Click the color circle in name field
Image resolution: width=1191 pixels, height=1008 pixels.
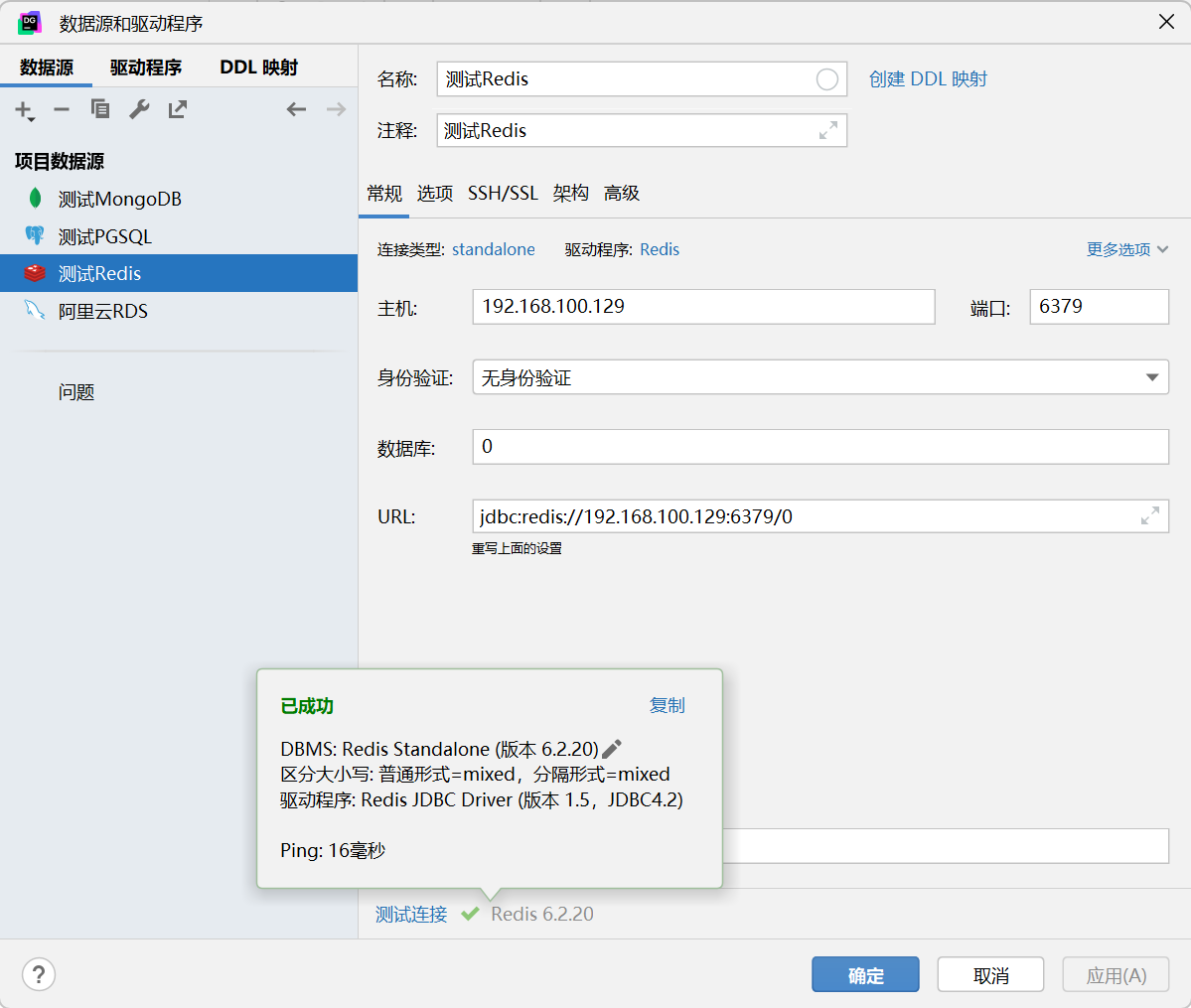click(x=827, y=79)
